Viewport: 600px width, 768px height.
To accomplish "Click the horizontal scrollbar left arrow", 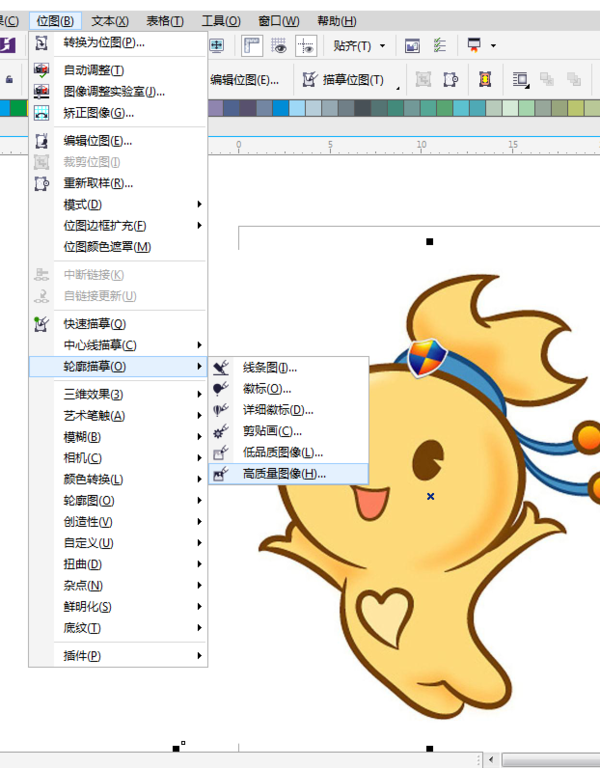I will (x=490, y=760).
